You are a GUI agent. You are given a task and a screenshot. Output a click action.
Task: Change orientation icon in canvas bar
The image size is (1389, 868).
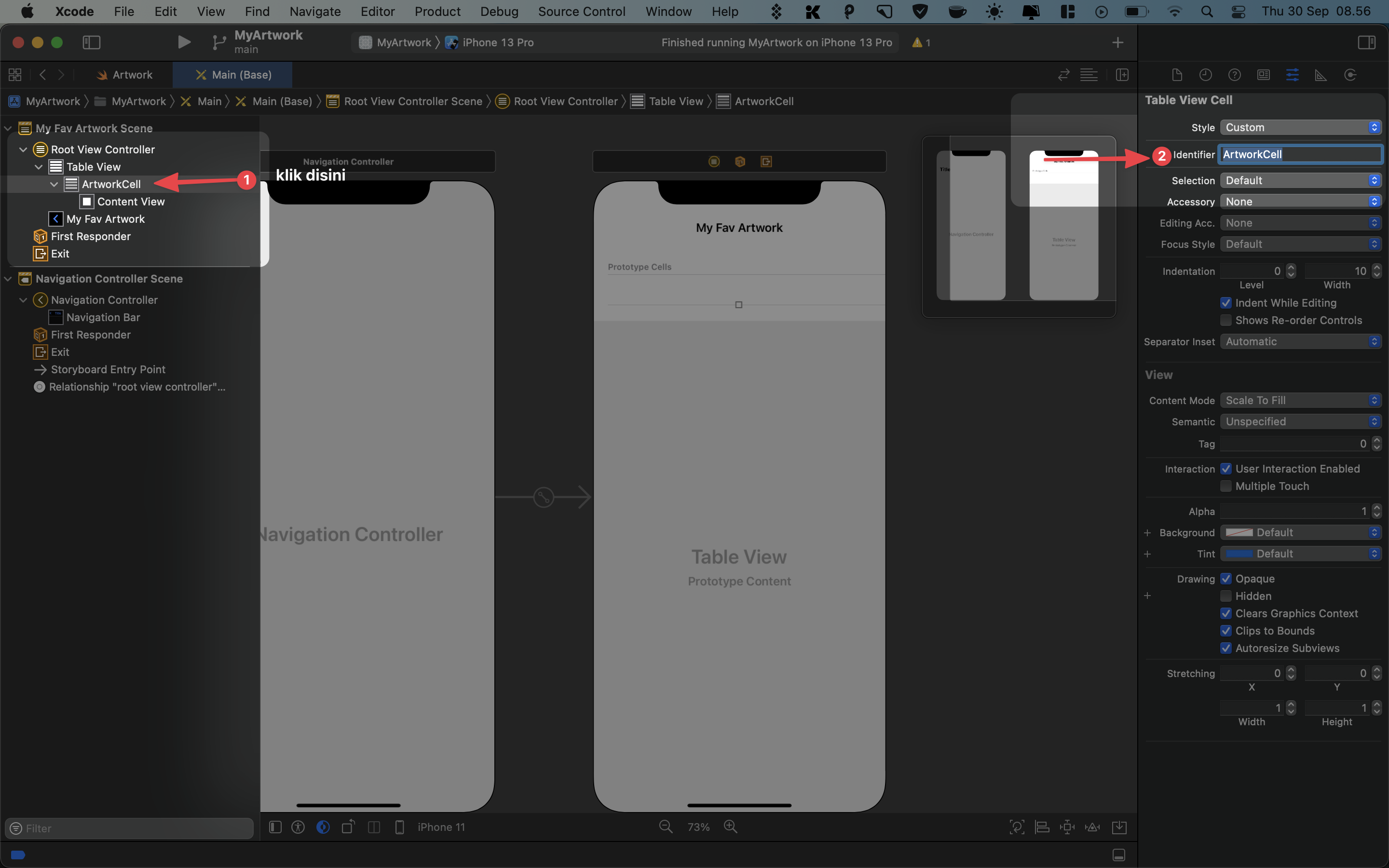[x=348, y=827]
